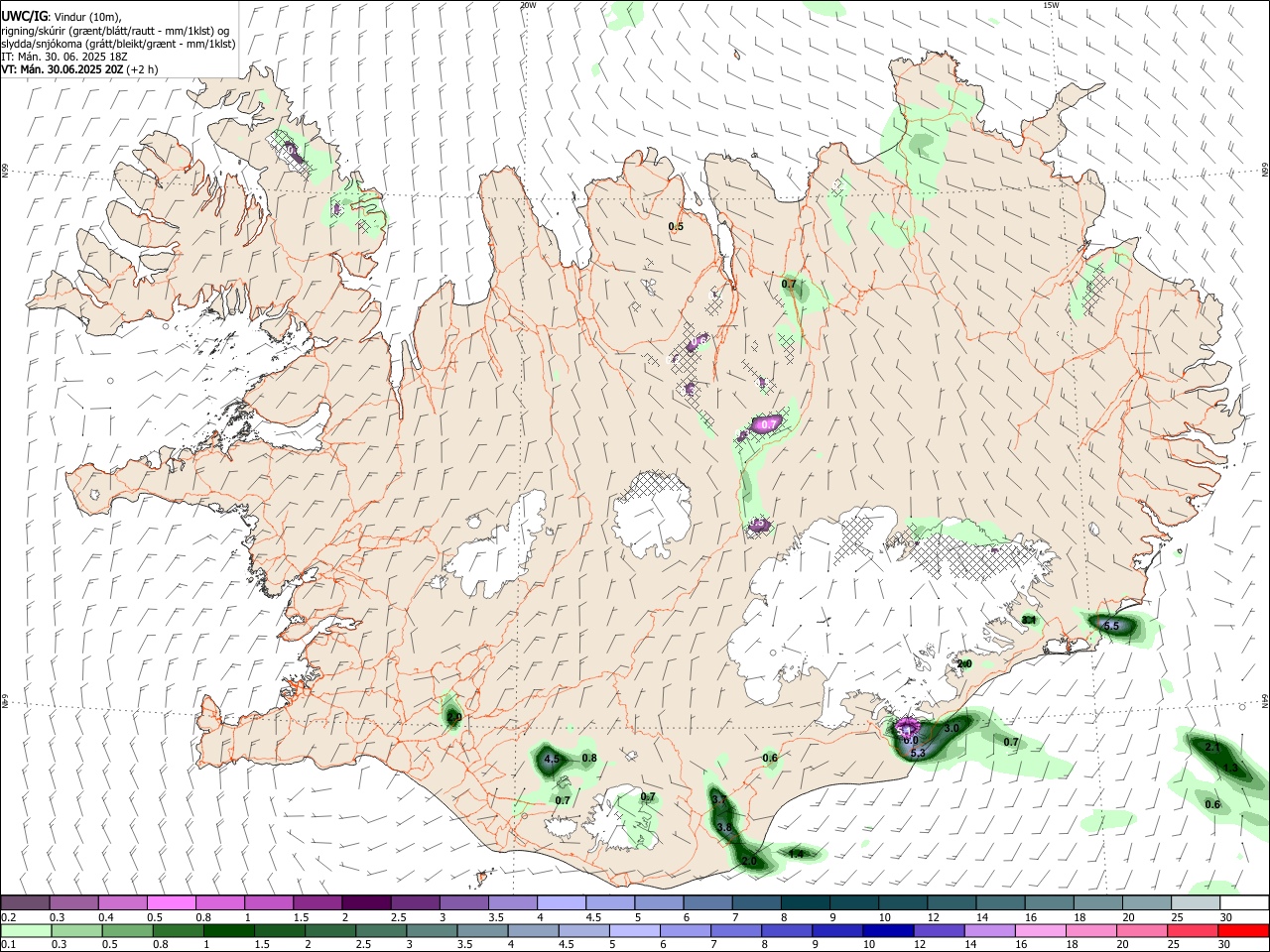
Task: Click the 0.5 value label in the north
Action: point(676,227)
